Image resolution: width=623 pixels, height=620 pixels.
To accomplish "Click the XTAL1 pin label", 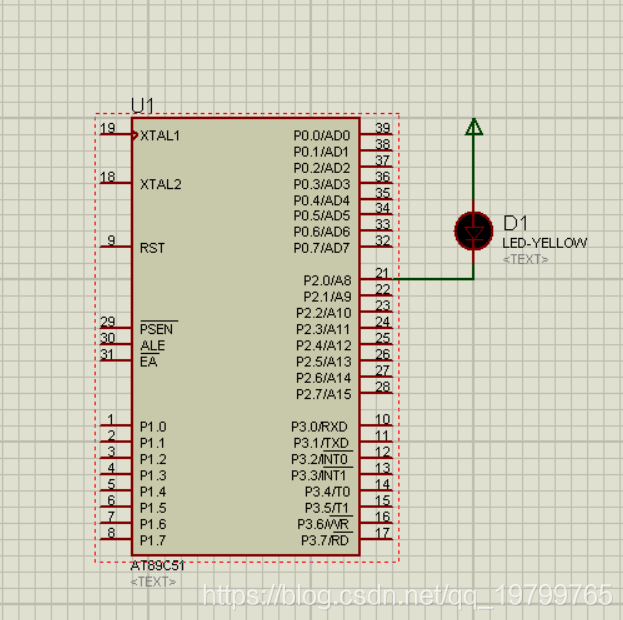I will pyautogui.click(x=160, y=136).
